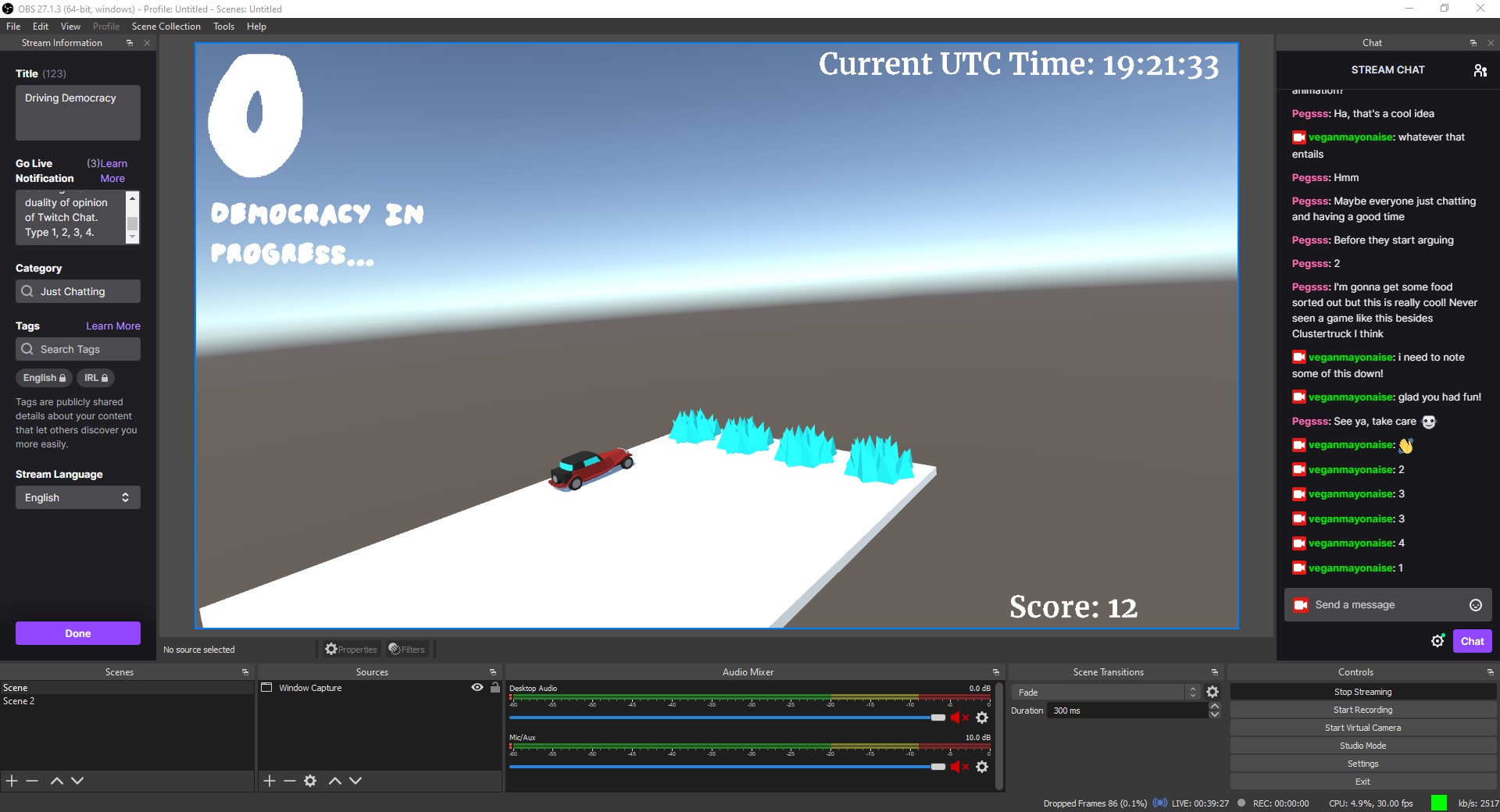The width and height of the screenshot is (1500, 812).
Task: Pop out the Scenes dock
Action: (x=245, y=672)
